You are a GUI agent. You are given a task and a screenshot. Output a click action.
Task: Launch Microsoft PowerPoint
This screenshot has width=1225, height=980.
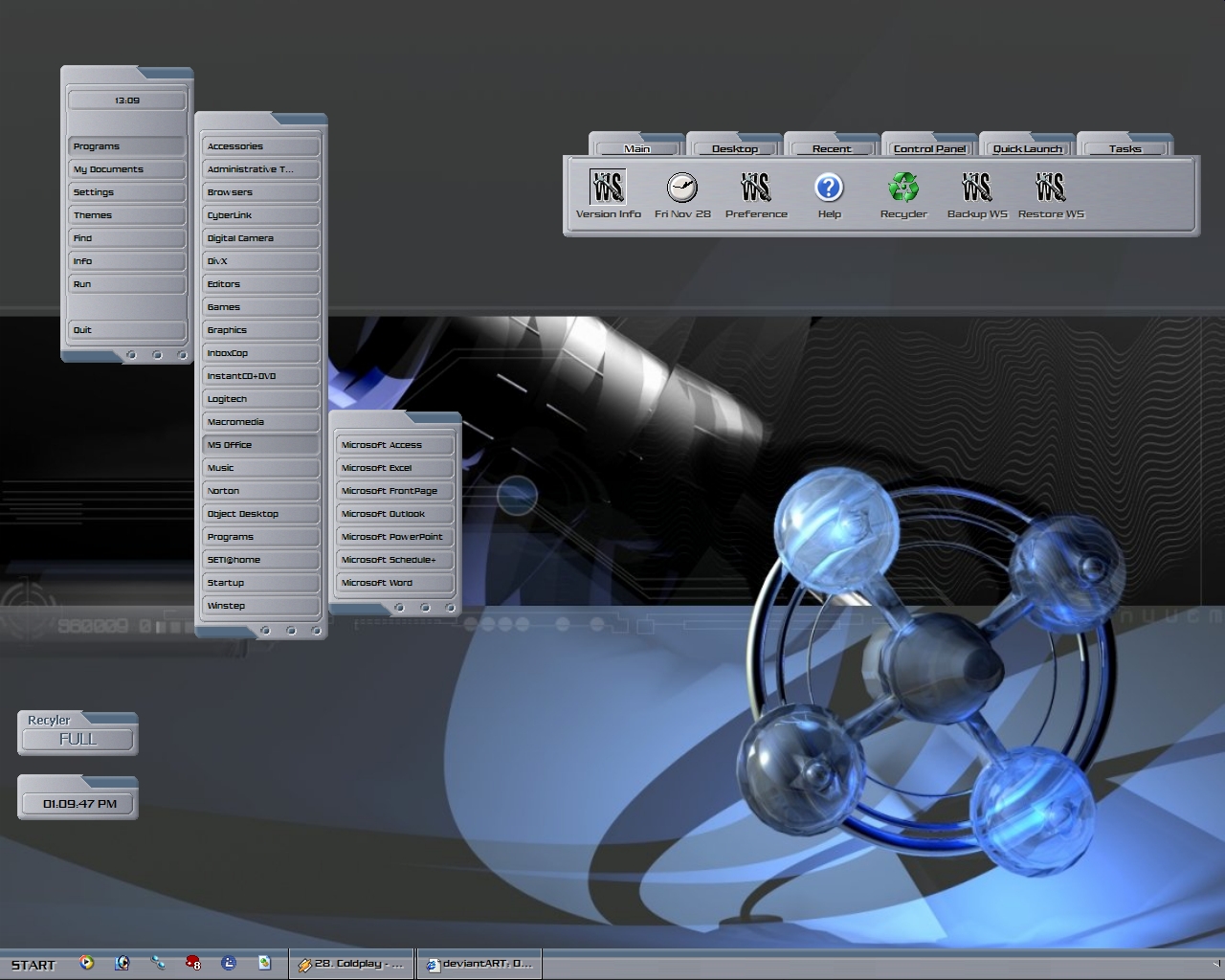pos(395,537)
